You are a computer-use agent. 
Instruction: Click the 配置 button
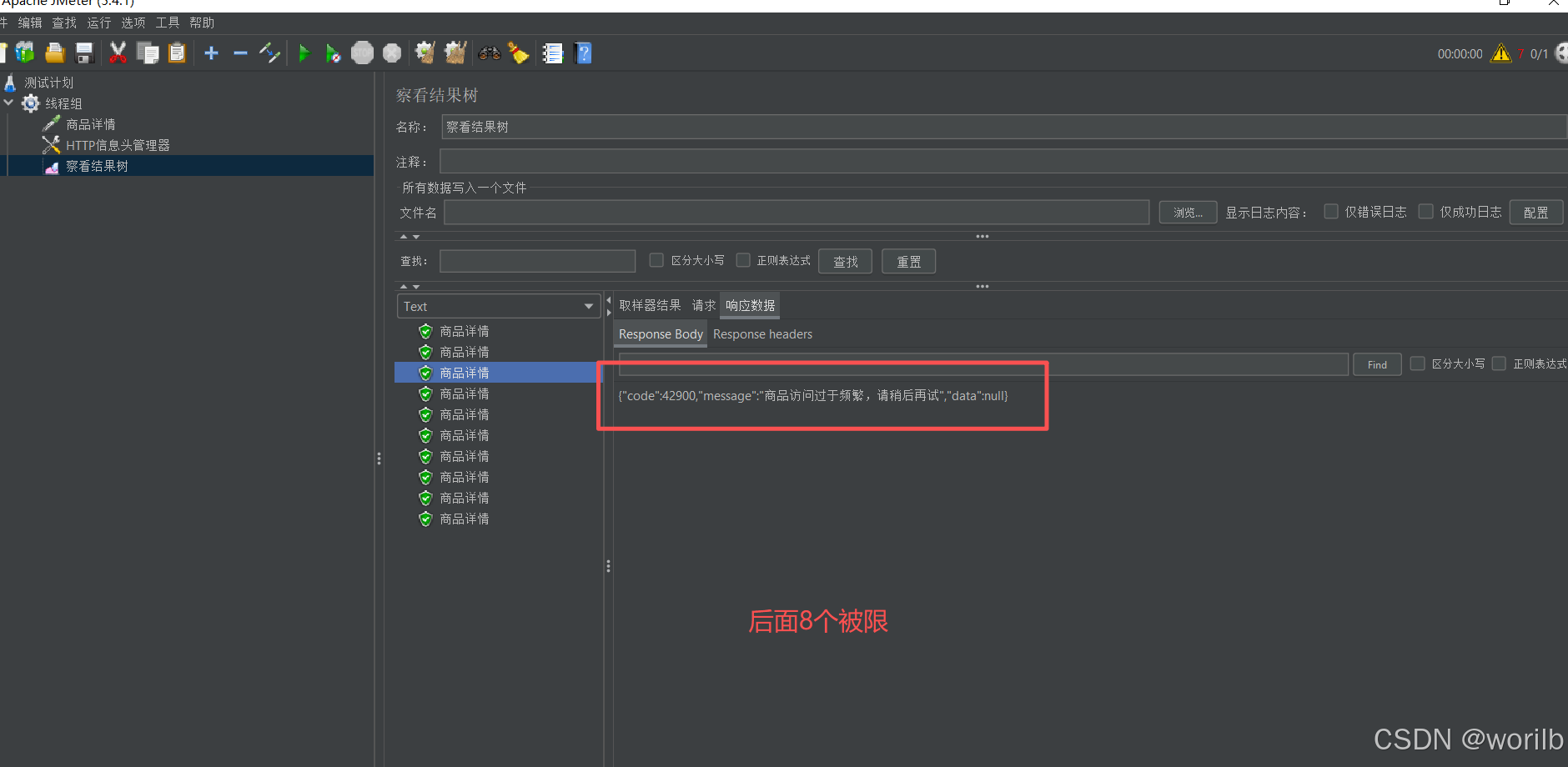(1535, 213)
